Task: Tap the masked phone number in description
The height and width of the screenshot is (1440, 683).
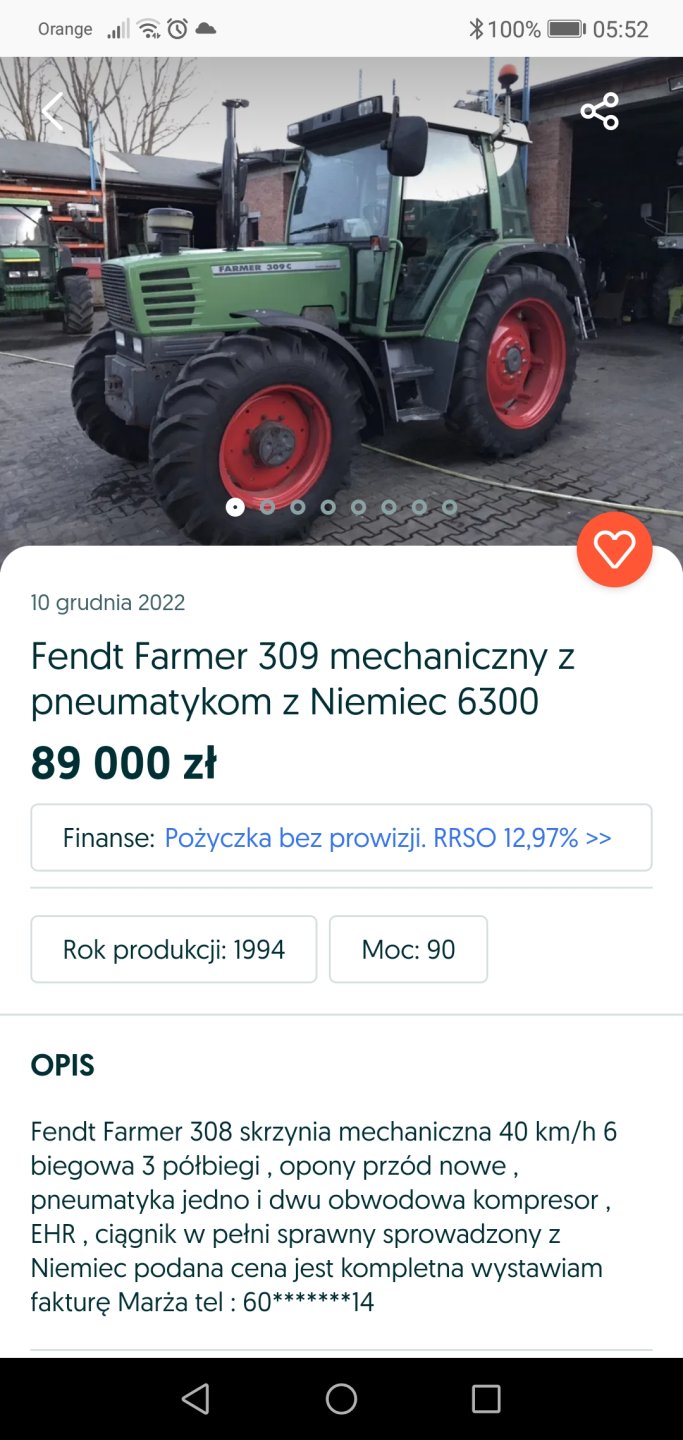Action: pyautogui.click(x=308, y=1303)
